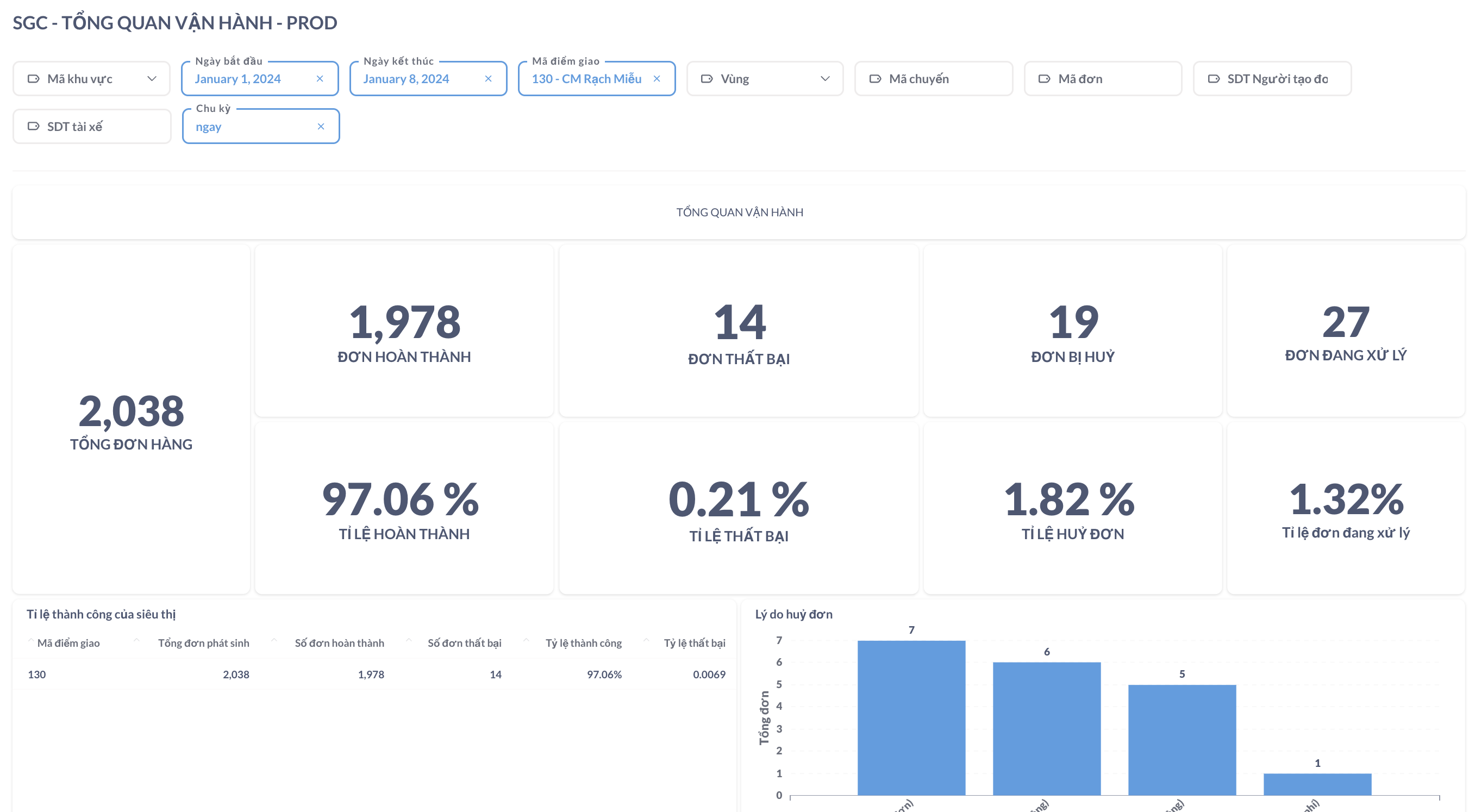Click the tag icon beside SDT tài xế

click(x=34, y=126)
